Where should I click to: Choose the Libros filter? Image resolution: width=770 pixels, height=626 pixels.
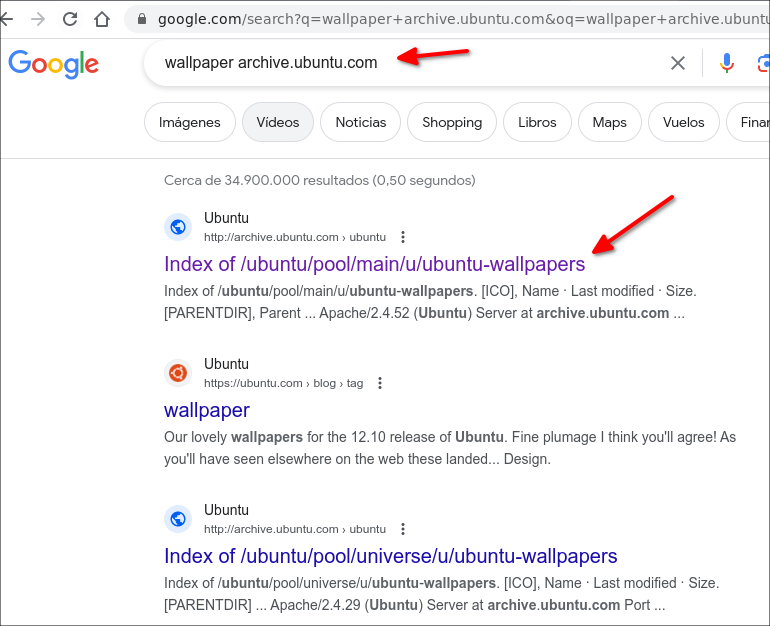(537, 122)
